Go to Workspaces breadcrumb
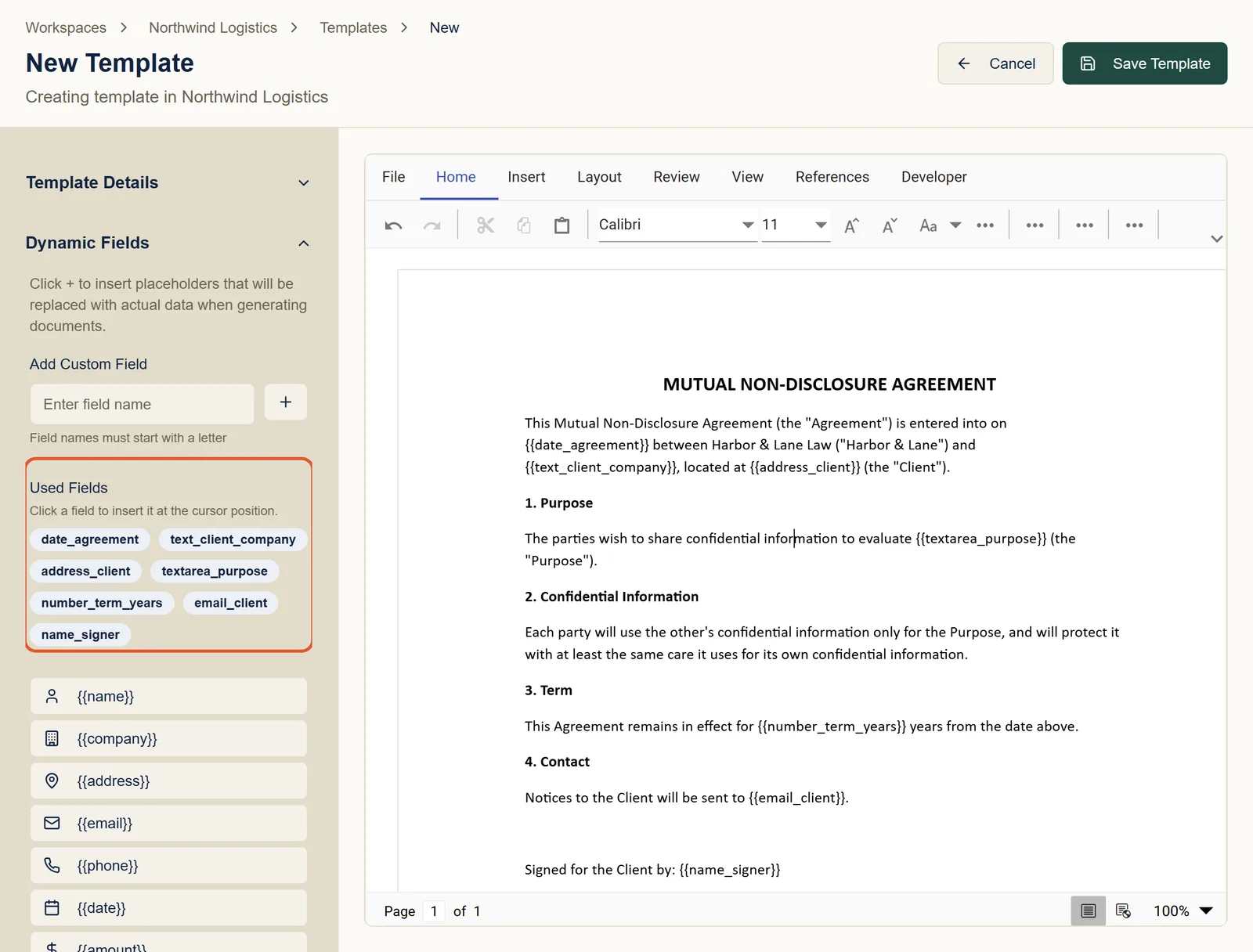This screenshot has height=952, width=1253. [x=66, y=27]
